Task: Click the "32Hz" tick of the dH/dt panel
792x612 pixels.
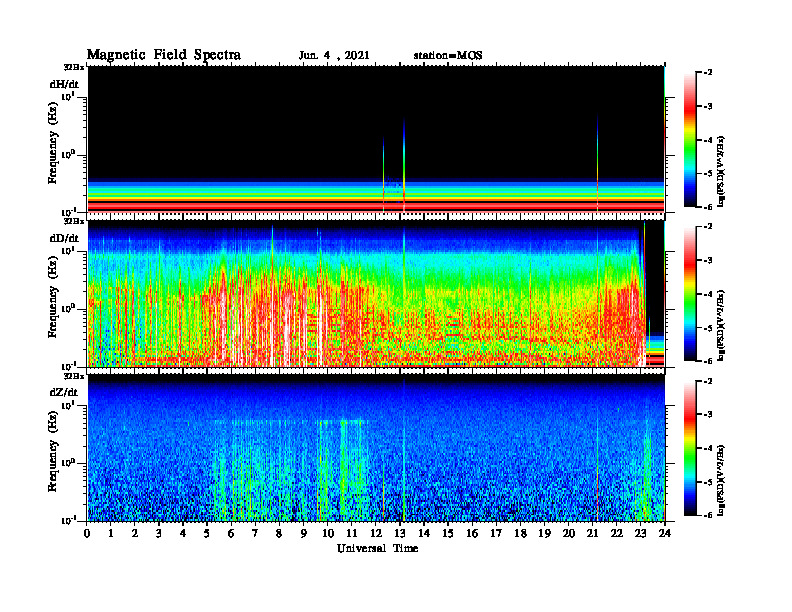Action: [x=74, y=66]
